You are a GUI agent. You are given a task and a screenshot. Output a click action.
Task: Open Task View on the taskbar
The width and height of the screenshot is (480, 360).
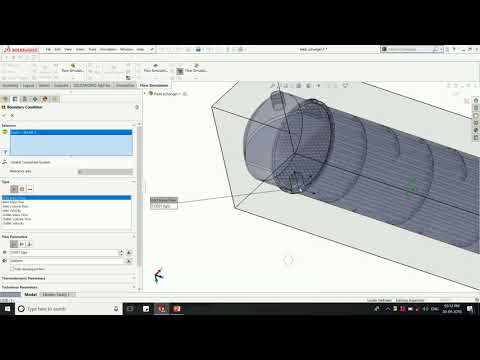click(x=130, y=309)
